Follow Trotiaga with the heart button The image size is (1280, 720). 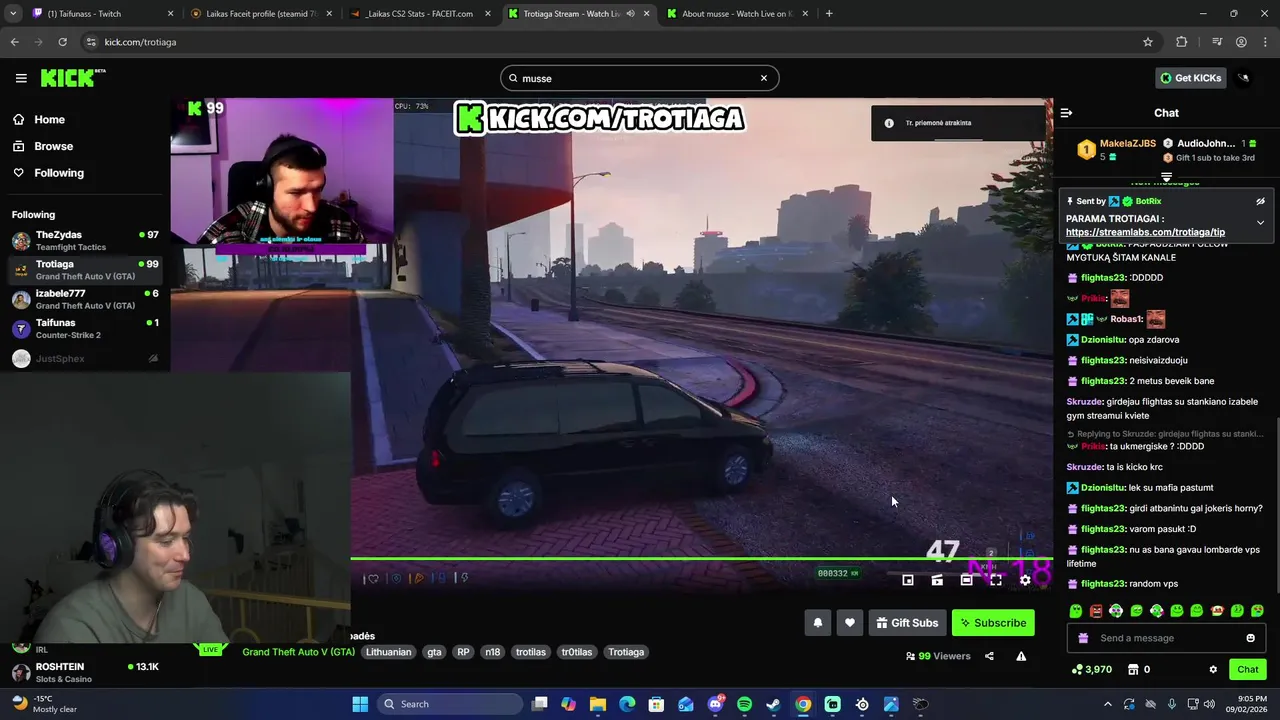point(850,623)
